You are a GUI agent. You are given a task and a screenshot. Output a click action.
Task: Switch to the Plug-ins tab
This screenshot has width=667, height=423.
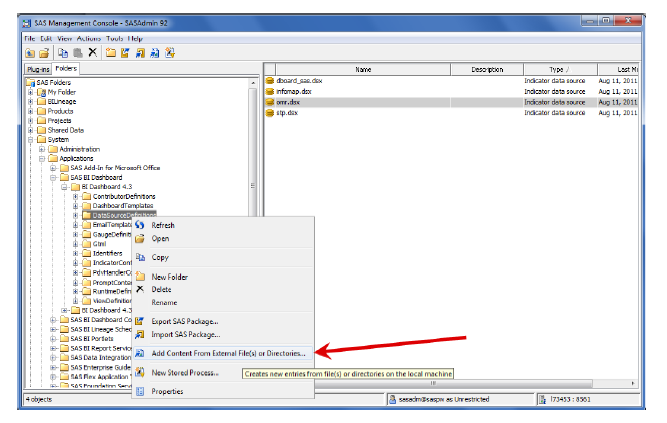(x=38, y=69)
